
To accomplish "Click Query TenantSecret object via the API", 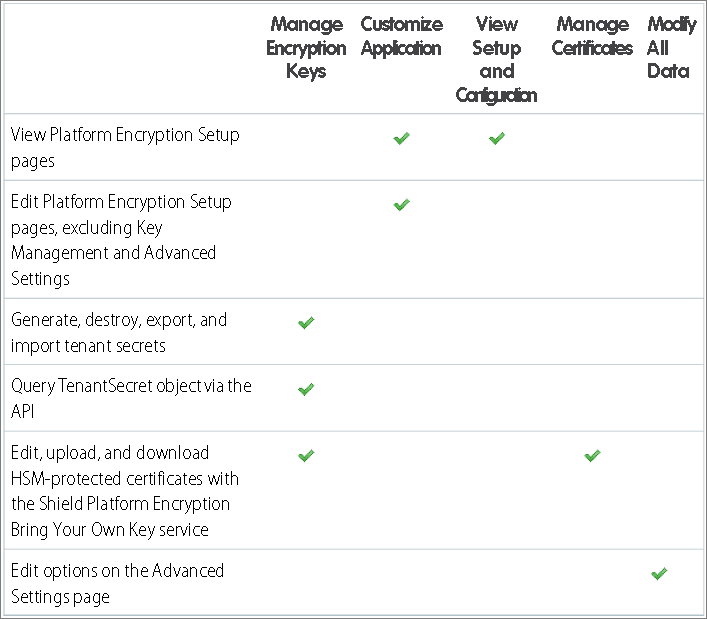I will click(x=130, y=398).
